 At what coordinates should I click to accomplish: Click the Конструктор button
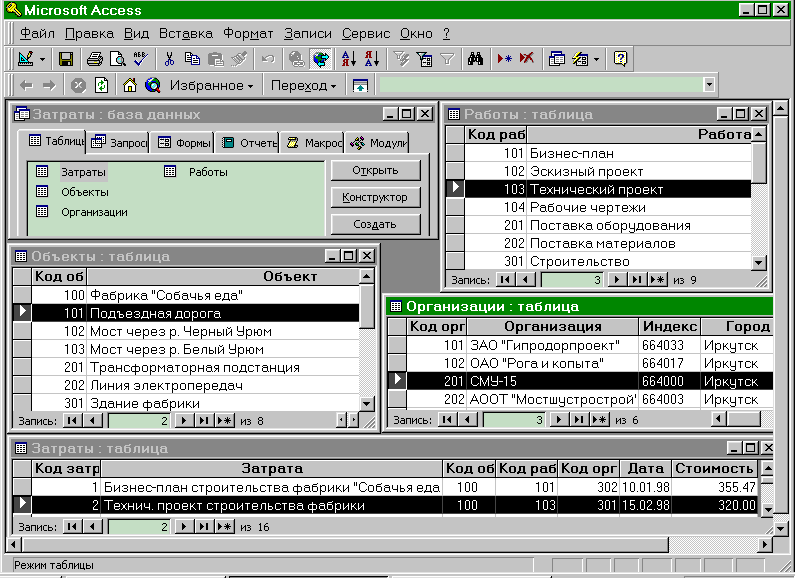point(376,197)
